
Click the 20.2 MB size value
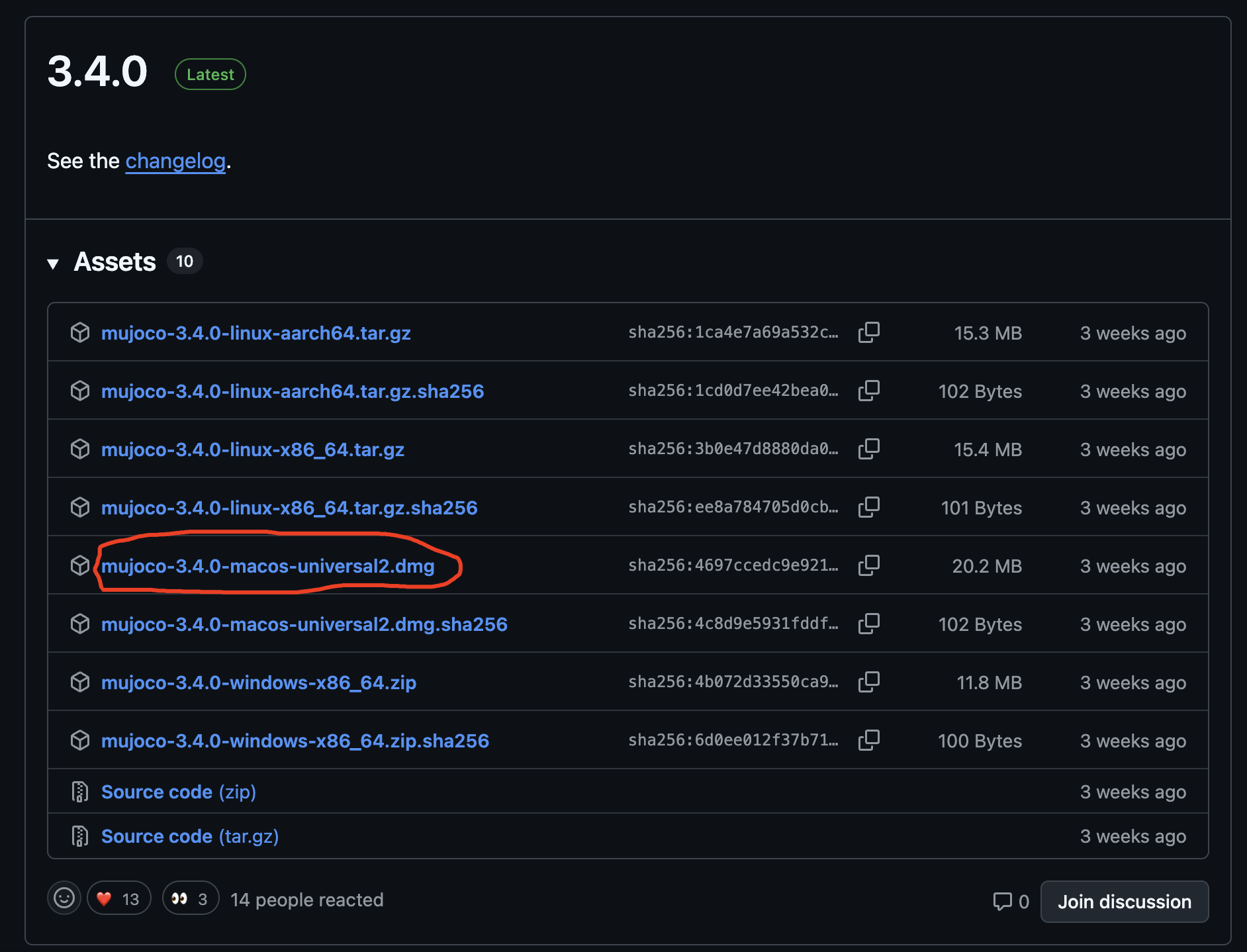[987, 566]
